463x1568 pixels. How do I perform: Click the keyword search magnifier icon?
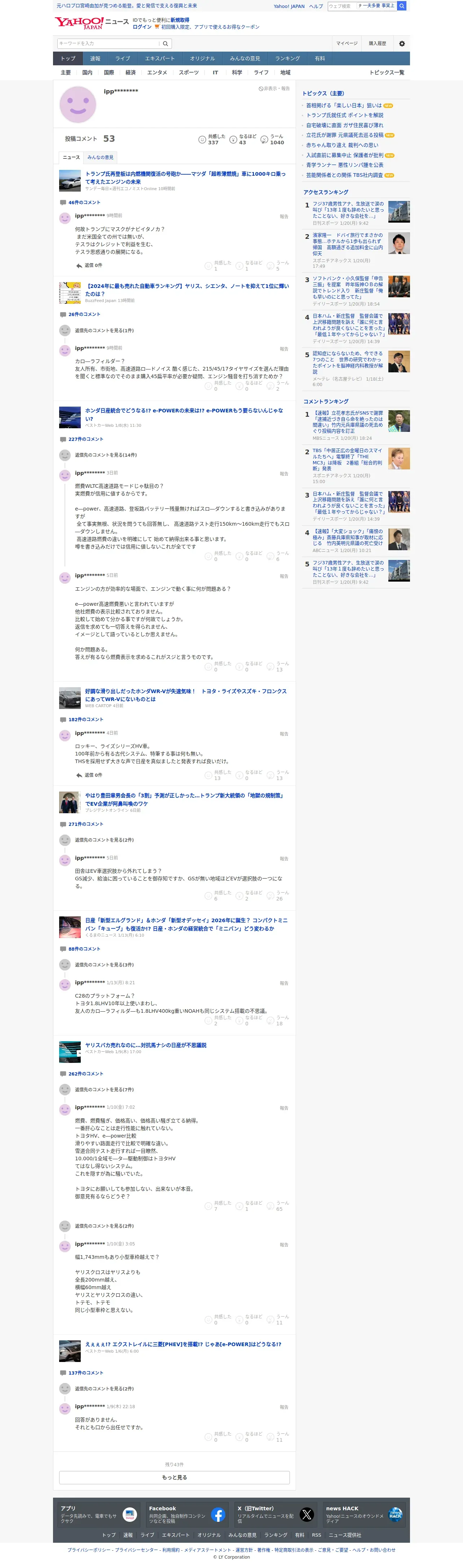click(166, 44)
